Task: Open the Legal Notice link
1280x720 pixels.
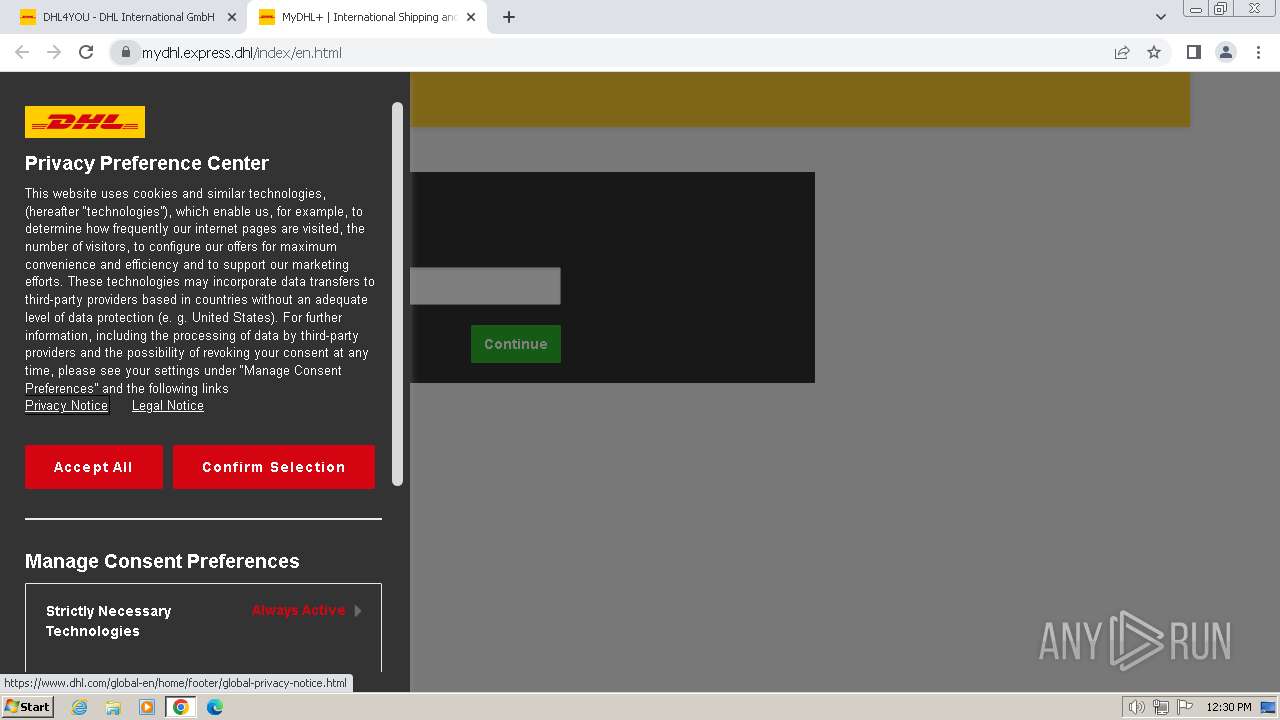Action: click(168, 406)
